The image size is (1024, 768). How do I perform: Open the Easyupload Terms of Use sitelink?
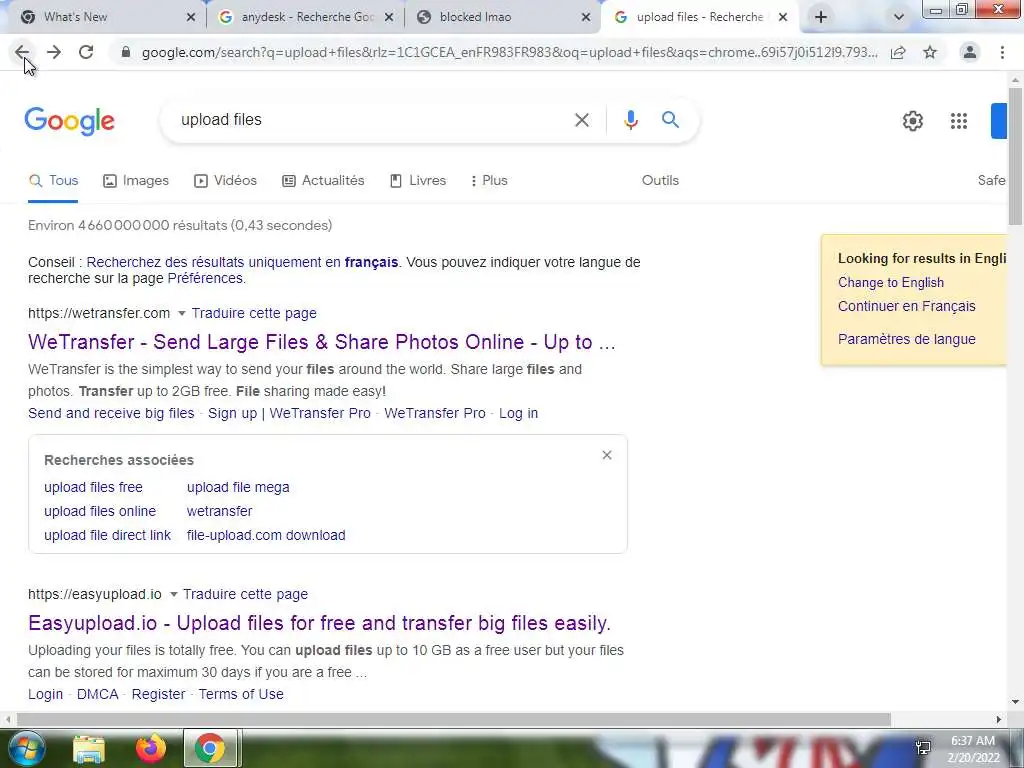point(241,694)
